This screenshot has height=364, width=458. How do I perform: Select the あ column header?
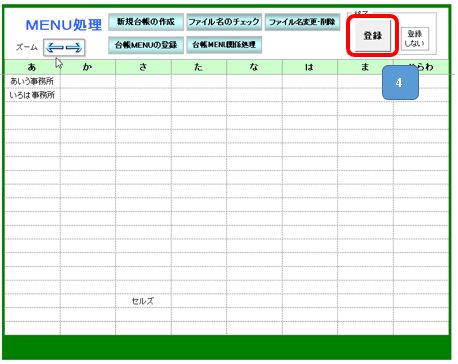coord(32,67)
